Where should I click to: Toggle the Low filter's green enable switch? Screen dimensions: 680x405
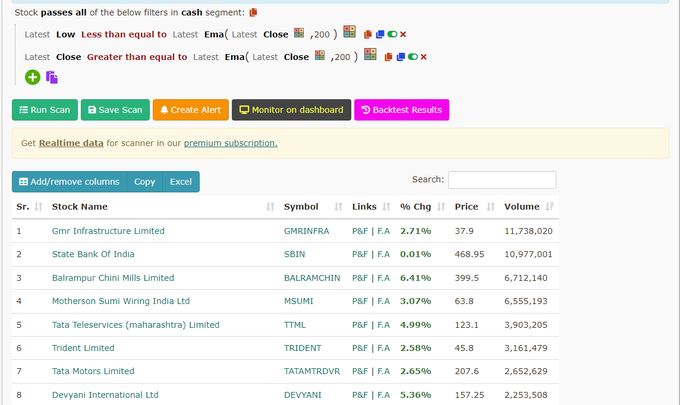(392, 34)
